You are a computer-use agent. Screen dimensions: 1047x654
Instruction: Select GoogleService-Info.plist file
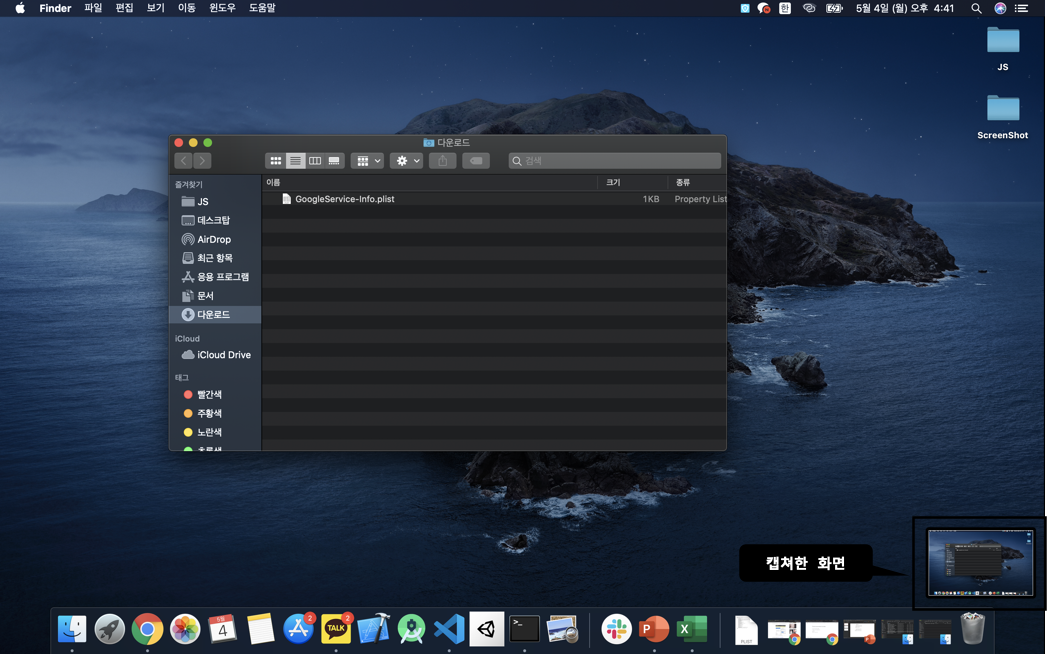click(x=494, y=199)
